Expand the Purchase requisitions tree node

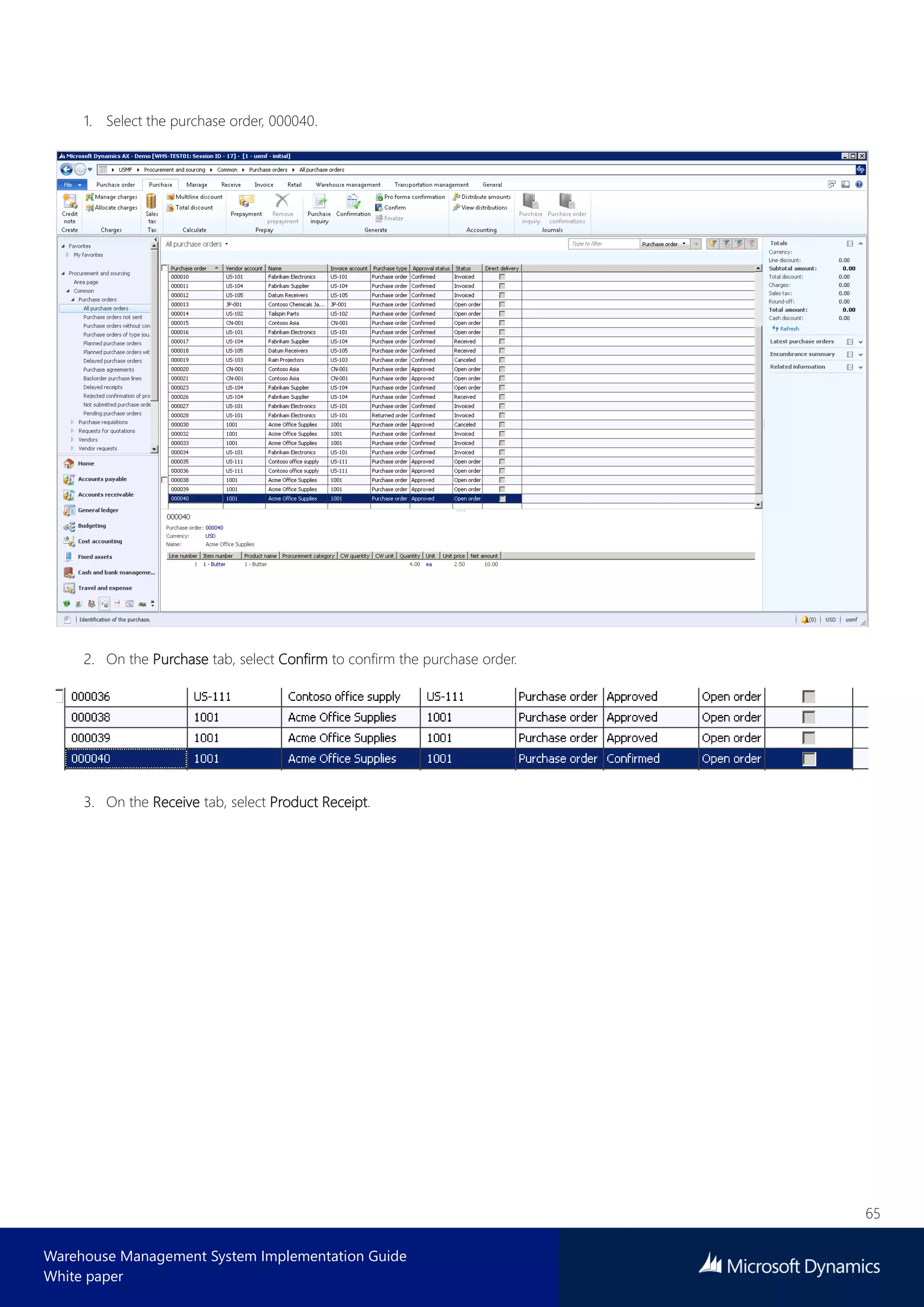click(x=72, y=422)
